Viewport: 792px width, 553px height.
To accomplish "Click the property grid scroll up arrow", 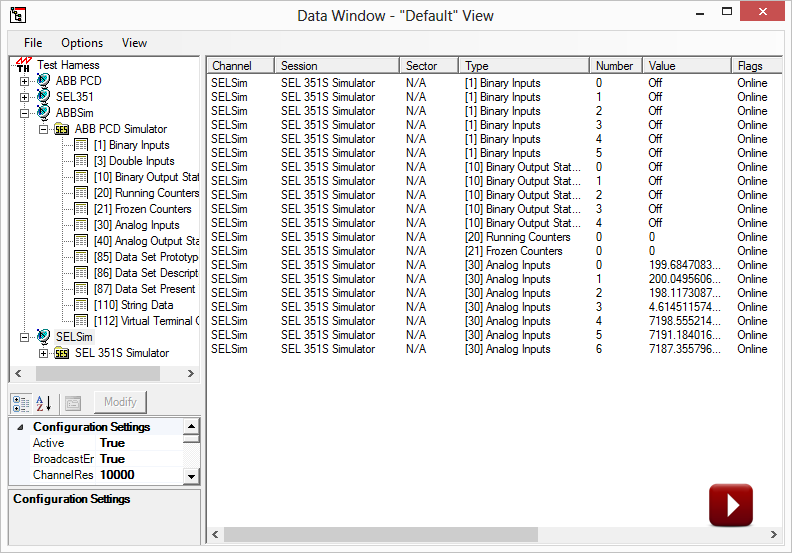I will pyautogui.click(x=191, y=426).
